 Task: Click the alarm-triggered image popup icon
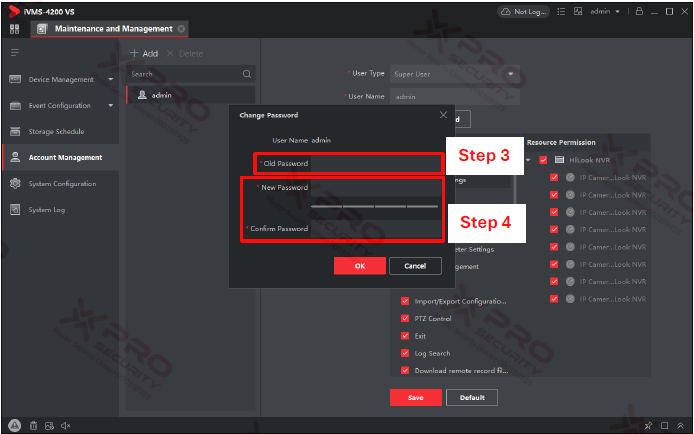[49, 426]
